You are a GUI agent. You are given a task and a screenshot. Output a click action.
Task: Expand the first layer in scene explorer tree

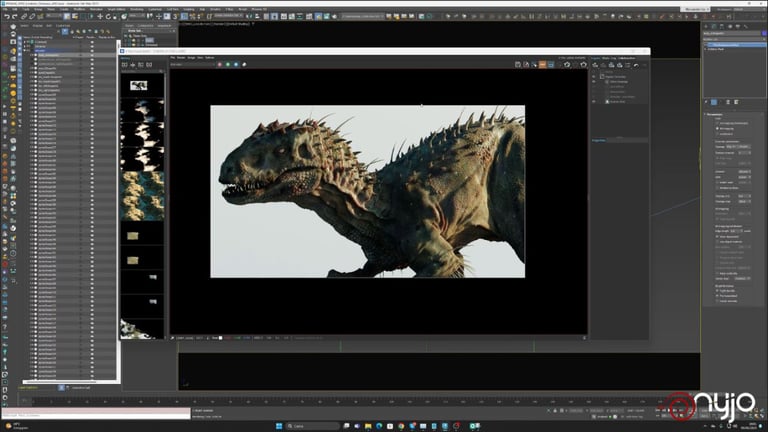tap(24, 42)
